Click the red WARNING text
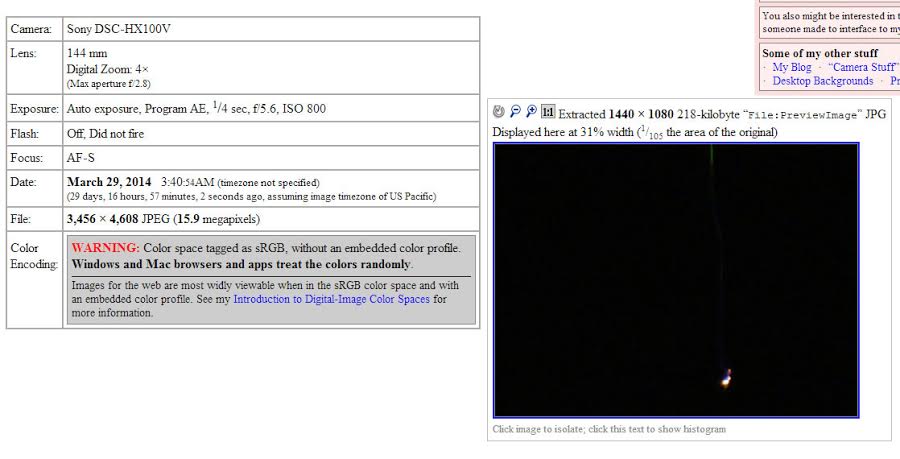The height and width of the screenshot is (459, 900). point(105,247)
